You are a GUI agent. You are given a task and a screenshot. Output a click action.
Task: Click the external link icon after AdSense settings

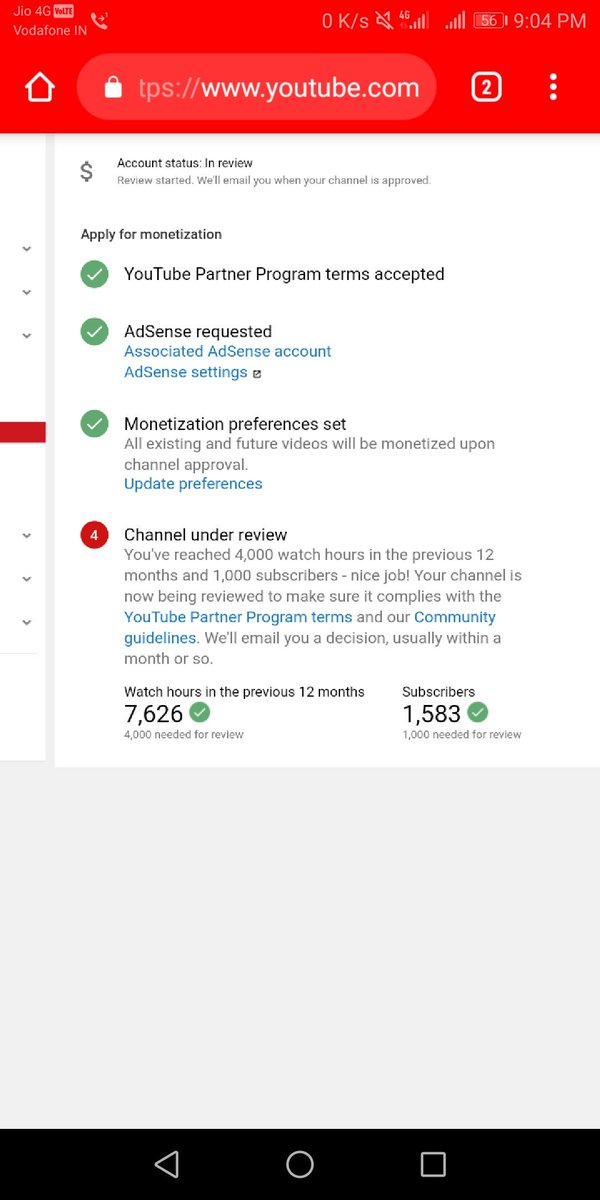256,373
